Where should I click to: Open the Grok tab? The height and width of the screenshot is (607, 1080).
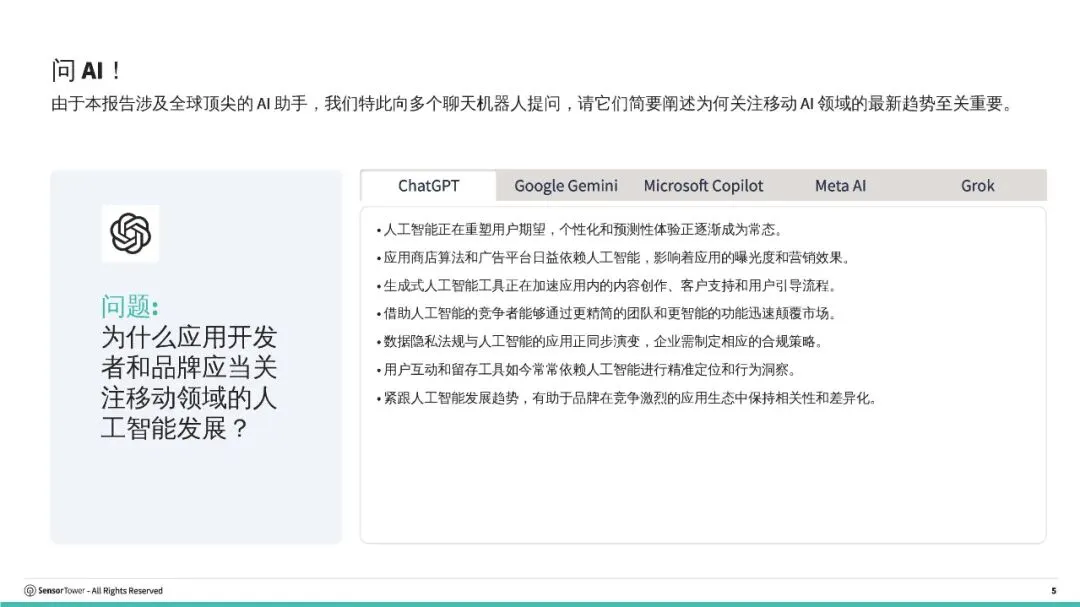[x=977, y=186]
